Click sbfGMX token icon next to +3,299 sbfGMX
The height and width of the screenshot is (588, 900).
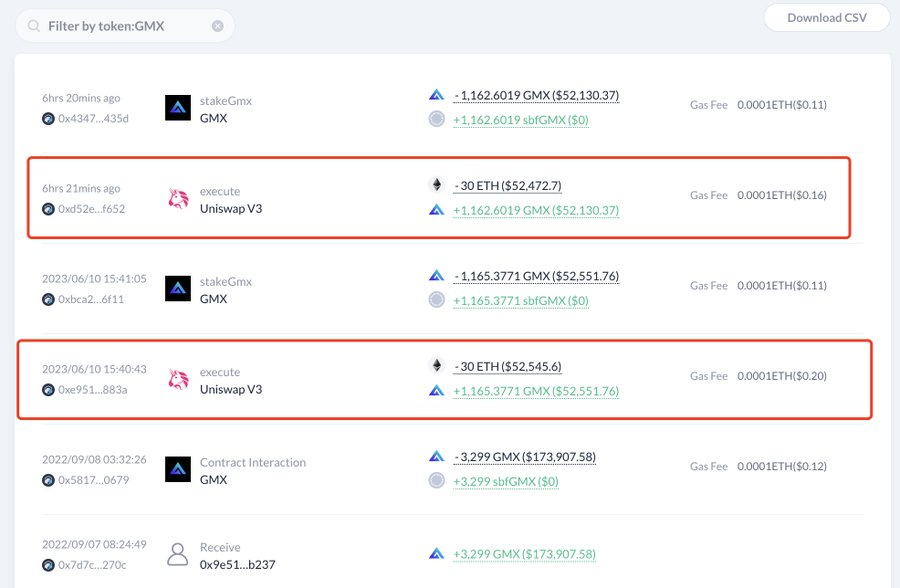437,481
